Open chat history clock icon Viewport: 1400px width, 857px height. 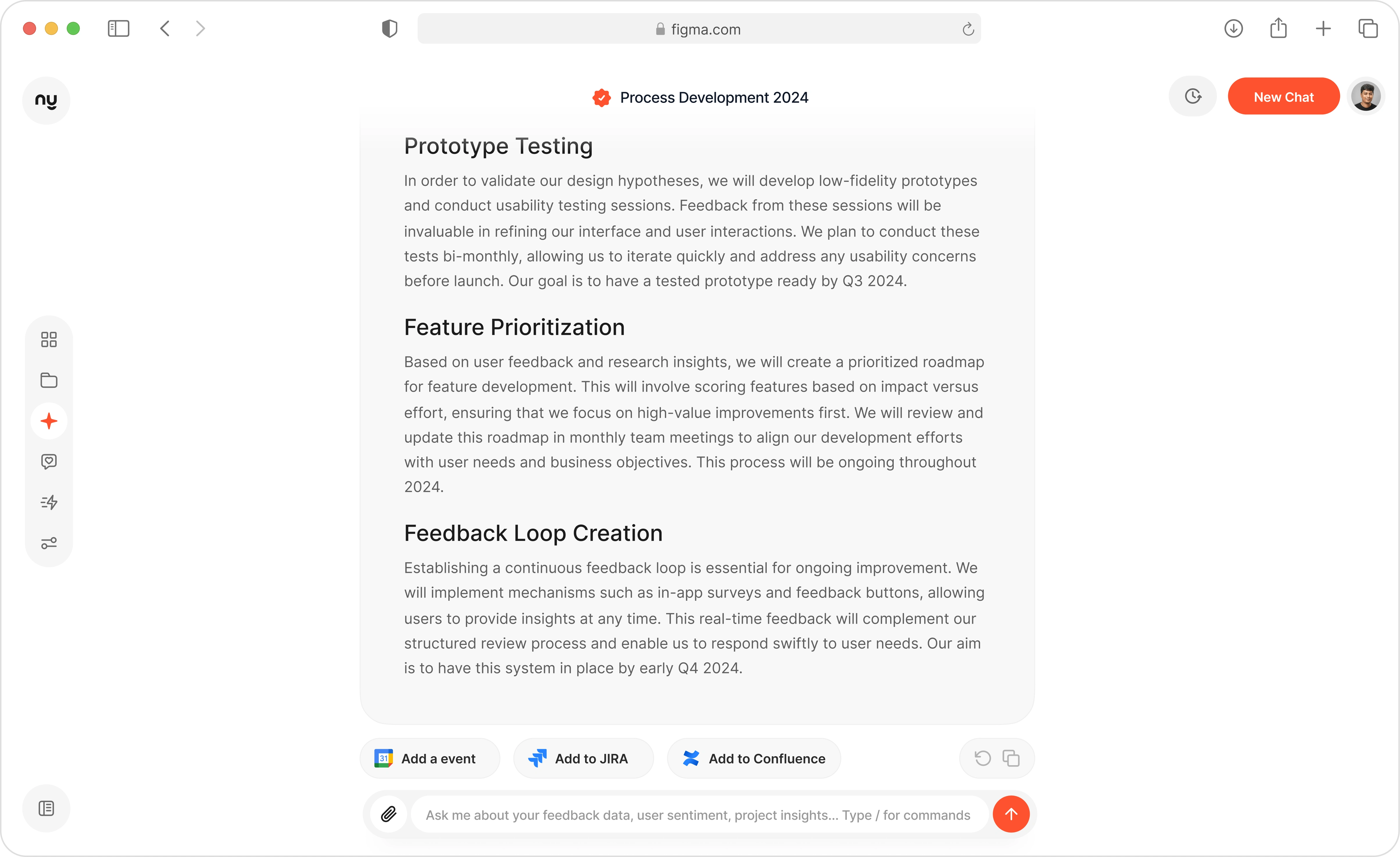point(1192,96)
